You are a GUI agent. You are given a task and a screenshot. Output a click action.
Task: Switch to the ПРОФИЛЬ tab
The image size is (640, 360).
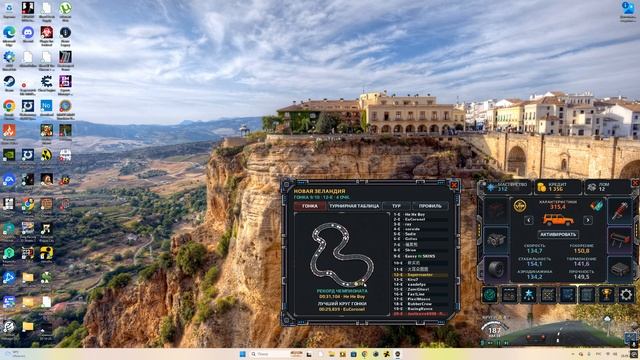[430, 206]
